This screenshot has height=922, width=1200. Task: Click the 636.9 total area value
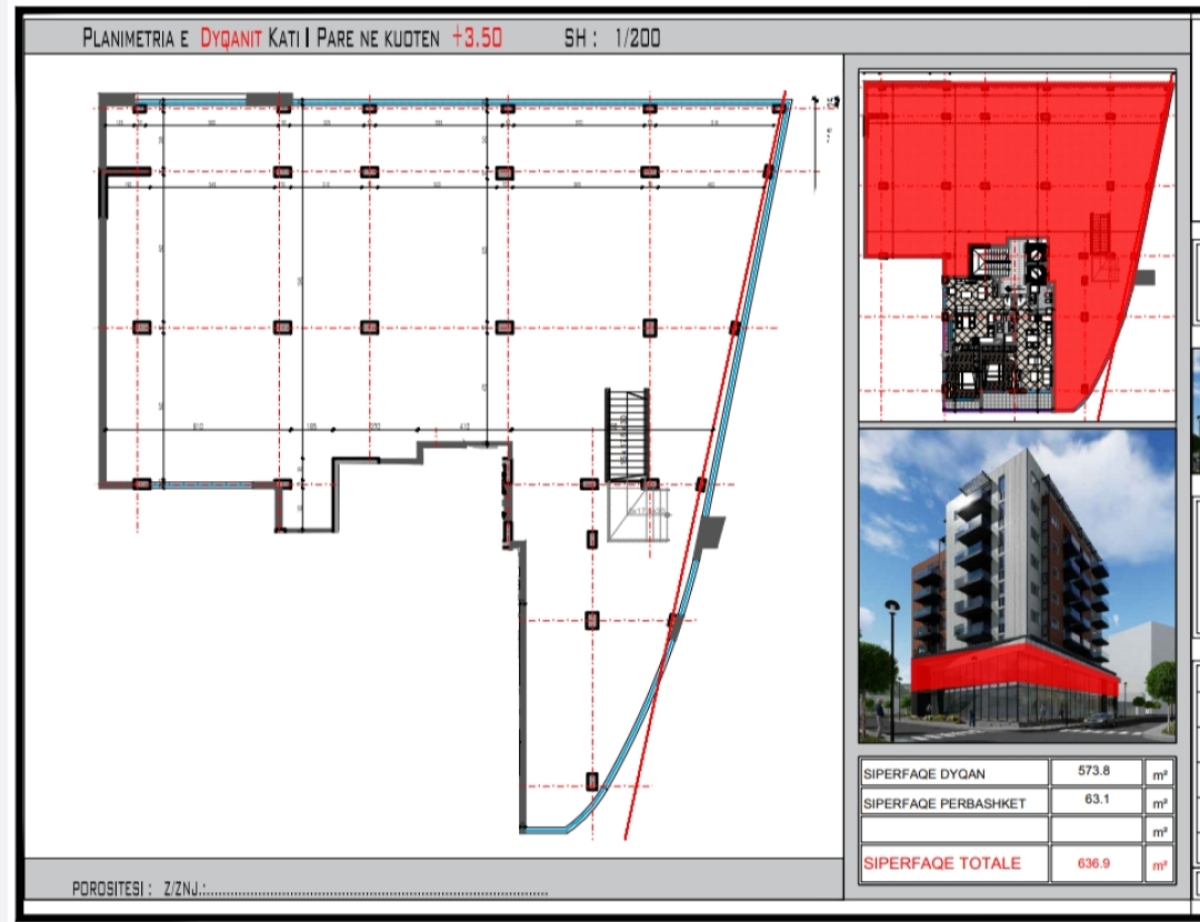[1093, 863]
